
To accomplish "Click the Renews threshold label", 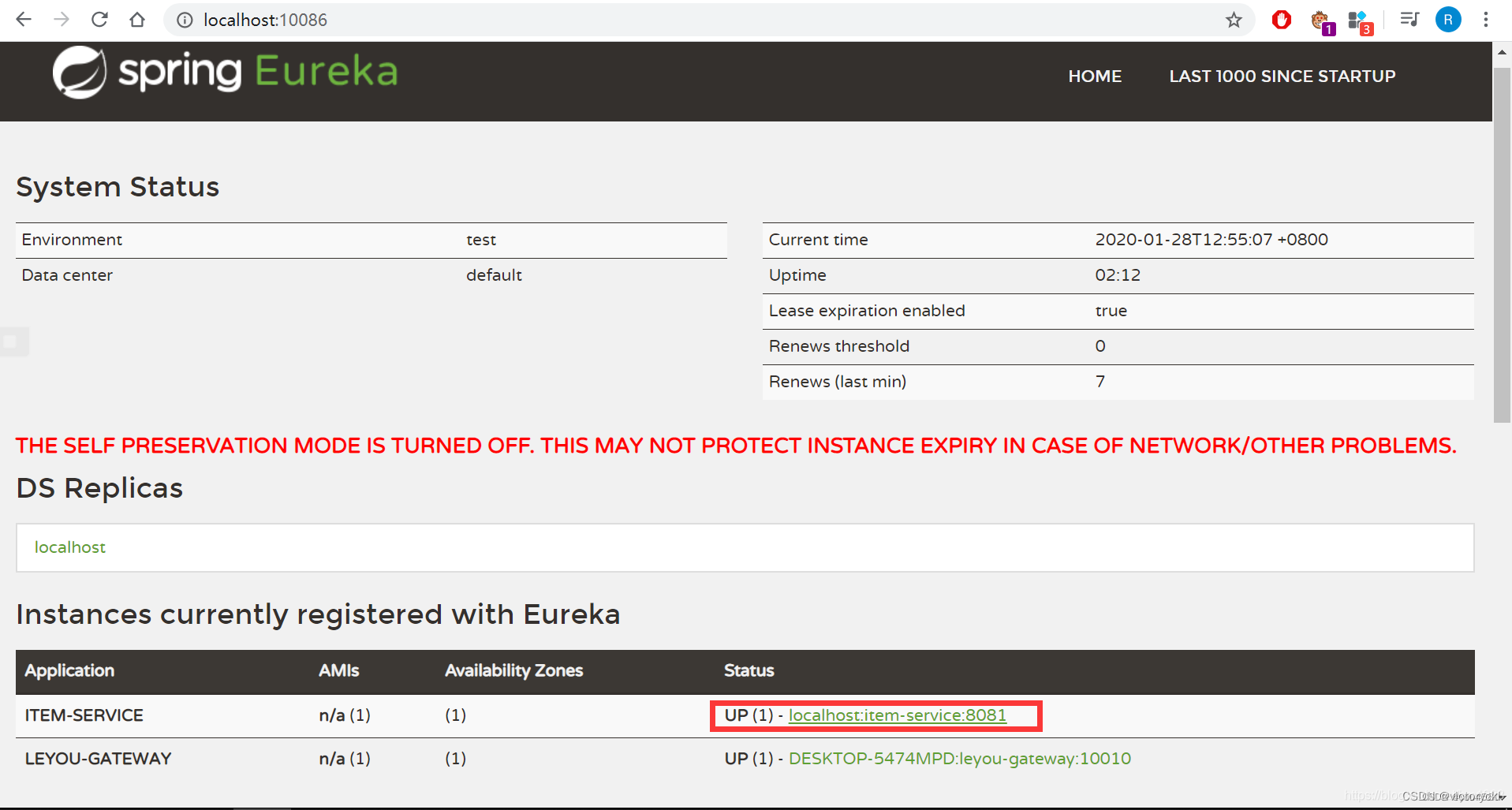I will [x=839, y=346].
